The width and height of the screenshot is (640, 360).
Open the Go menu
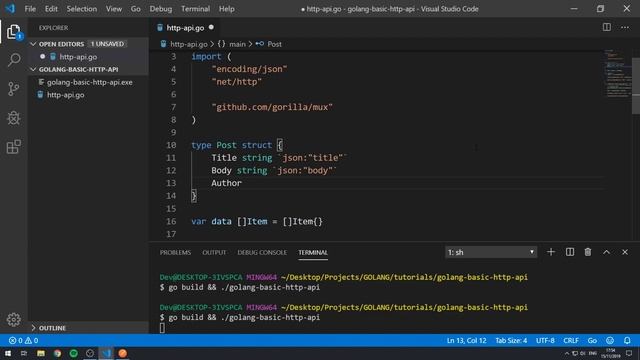(136, 9)
